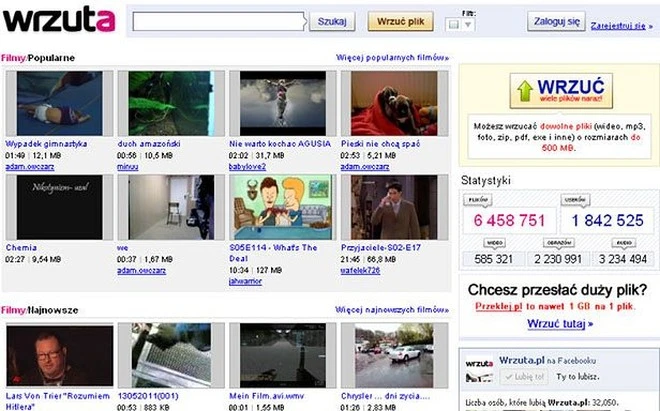Open uploader profile babylove2

250,166
